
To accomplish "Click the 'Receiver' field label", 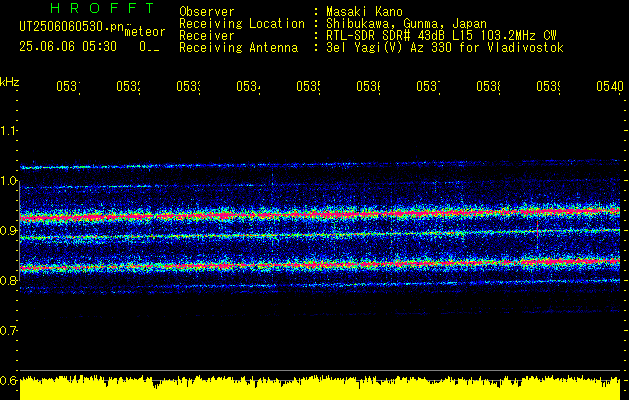I will tap(207, 36).
